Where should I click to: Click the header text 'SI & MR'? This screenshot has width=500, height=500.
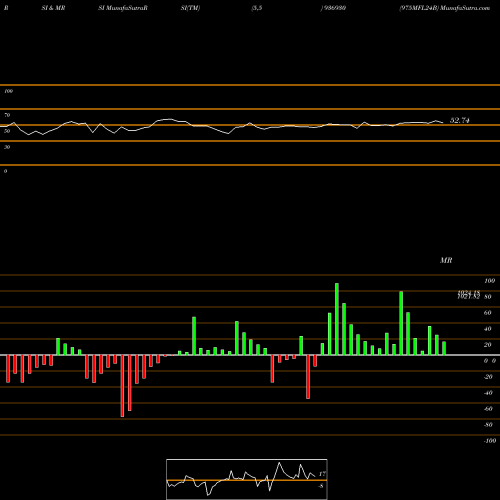[x=53, y=8]
